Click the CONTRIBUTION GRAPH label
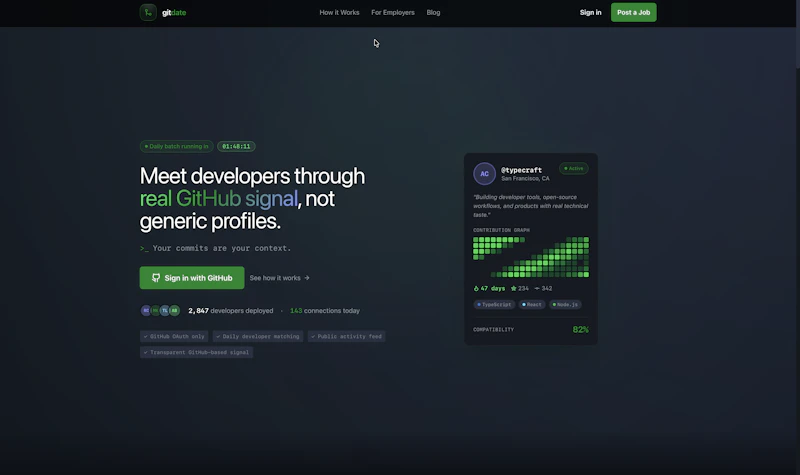 [501, 230]
